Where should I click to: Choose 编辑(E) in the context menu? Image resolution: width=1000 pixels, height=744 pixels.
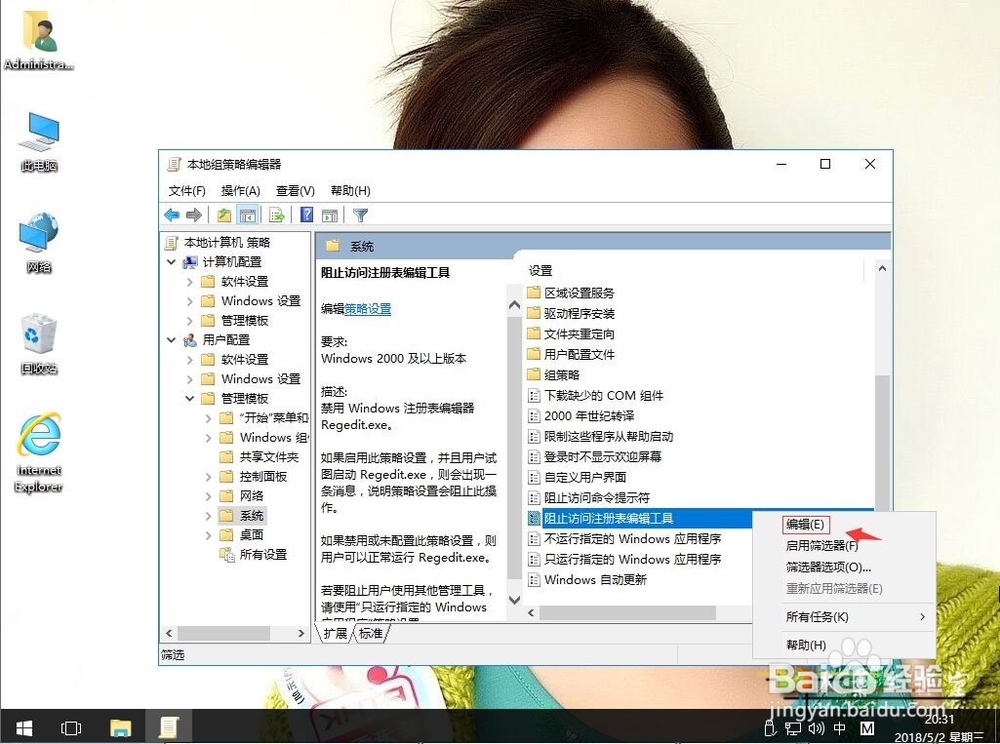pos(805,525)
